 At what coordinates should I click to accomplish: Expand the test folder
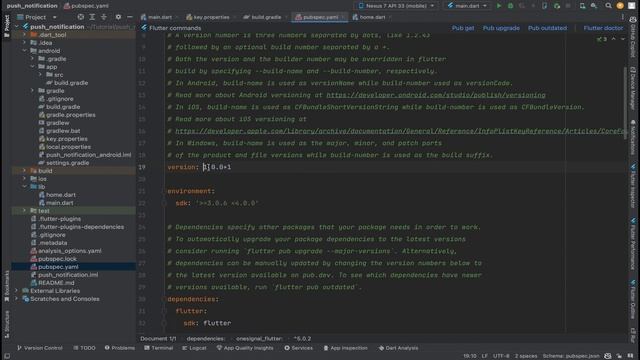coord(24,211)
